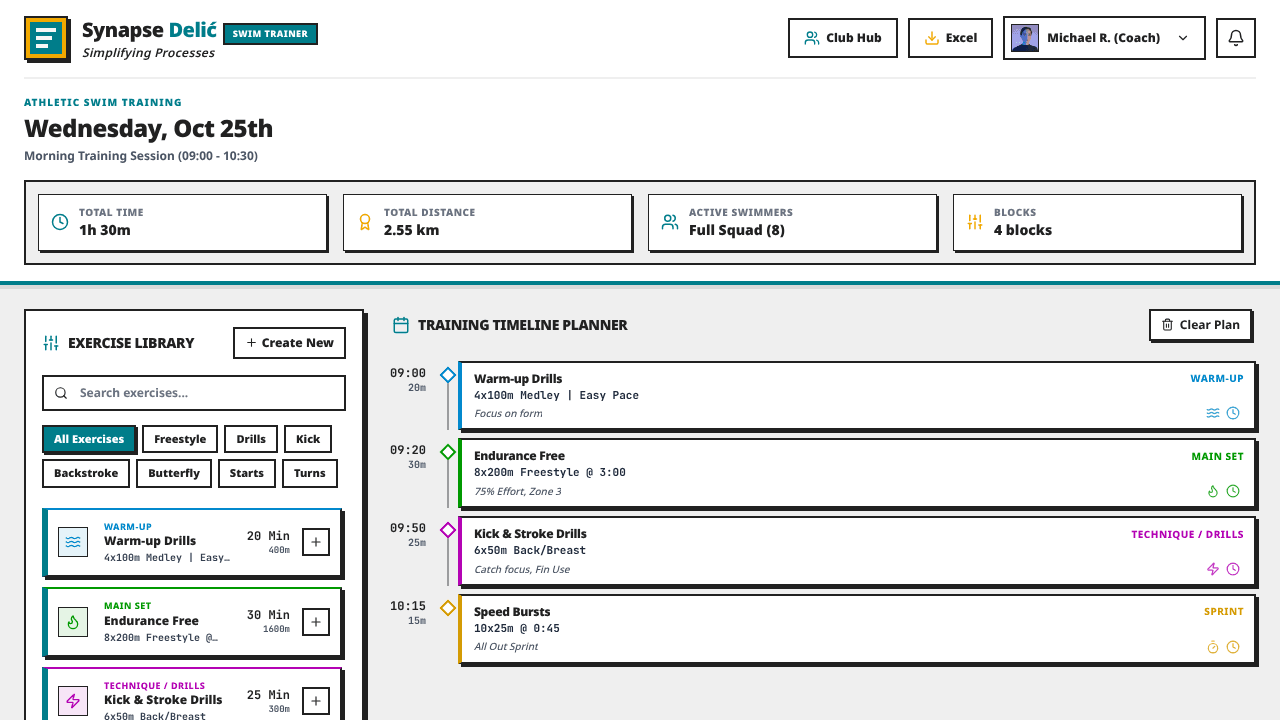Export plan to Excel
1280x720 pixels.
(950, 38)
